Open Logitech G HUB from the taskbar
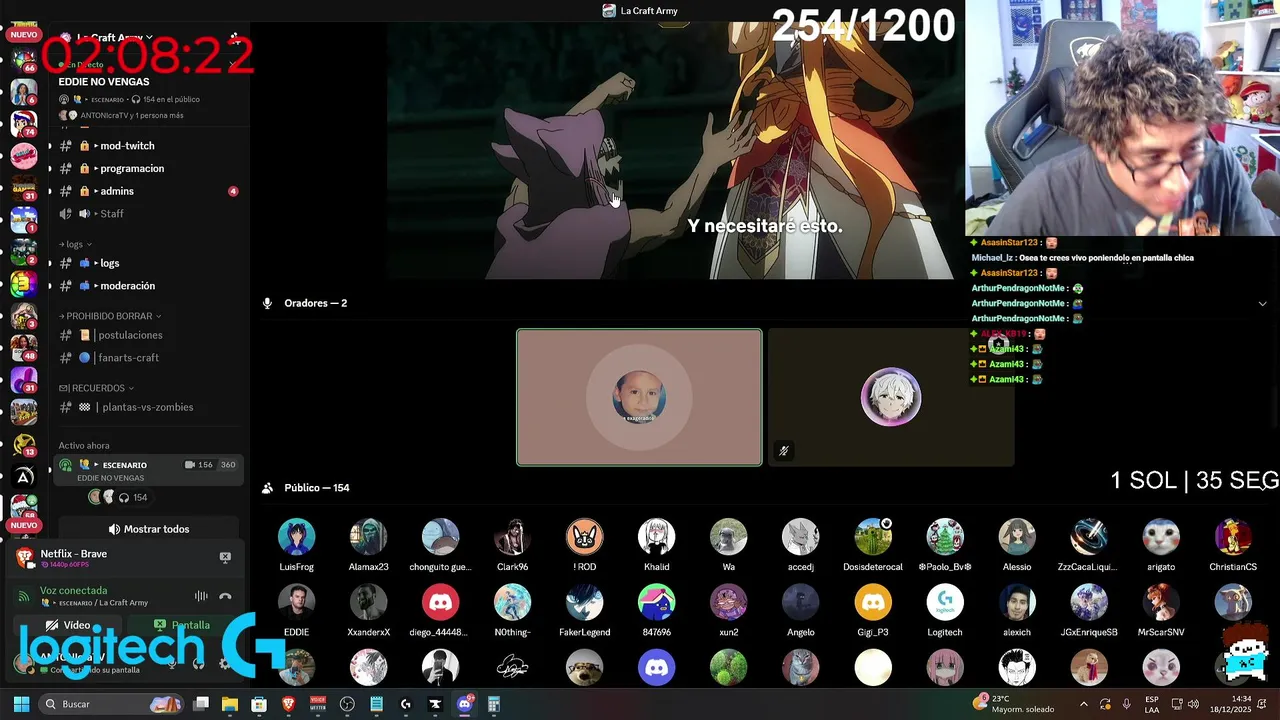This screenshot has height=720, width=1280. [x=406, y=704]
